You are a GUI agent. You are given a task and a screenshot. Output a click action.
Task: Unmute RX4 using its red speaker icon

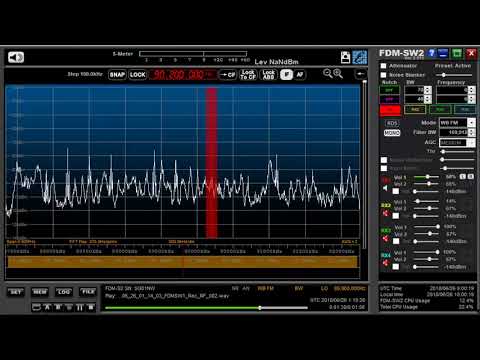386,263
